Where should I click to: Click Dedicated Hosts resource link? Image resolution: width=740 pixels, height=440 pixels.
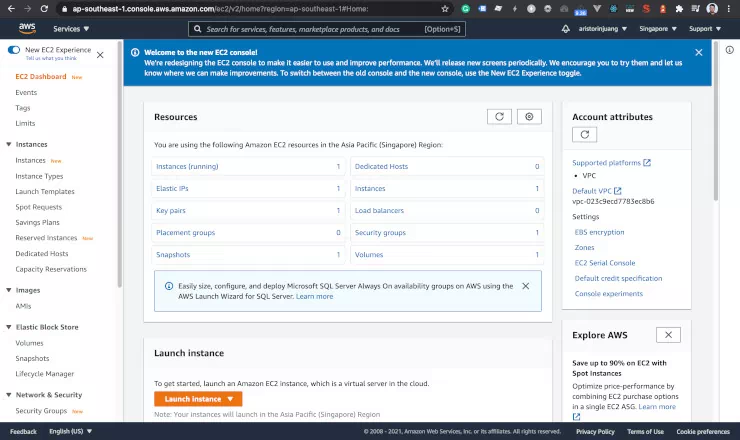pos(381,166)
